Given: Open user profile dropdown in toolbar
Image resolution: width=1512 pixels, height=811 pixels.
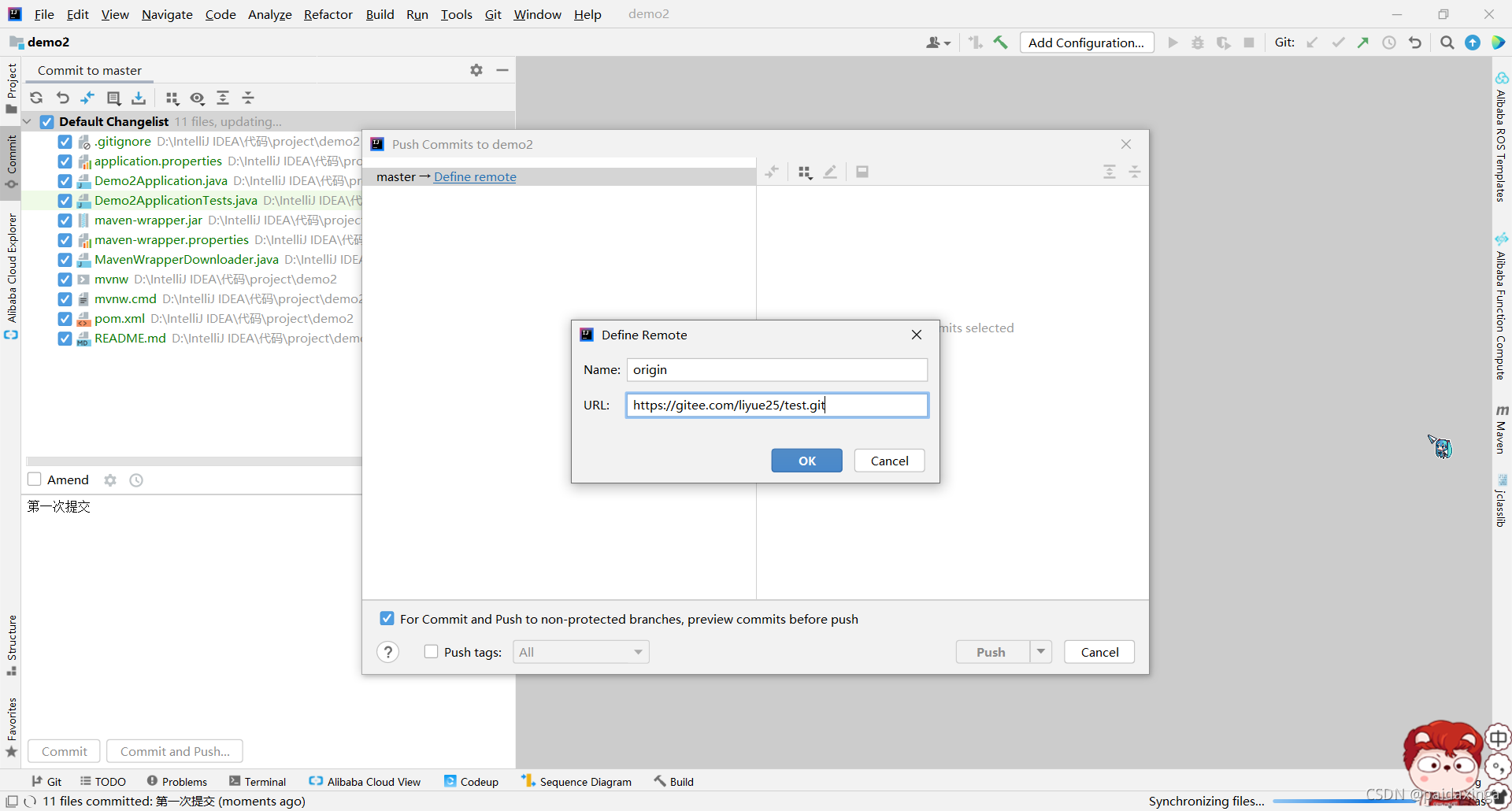Looking at the screenshot, I should 939,43.
